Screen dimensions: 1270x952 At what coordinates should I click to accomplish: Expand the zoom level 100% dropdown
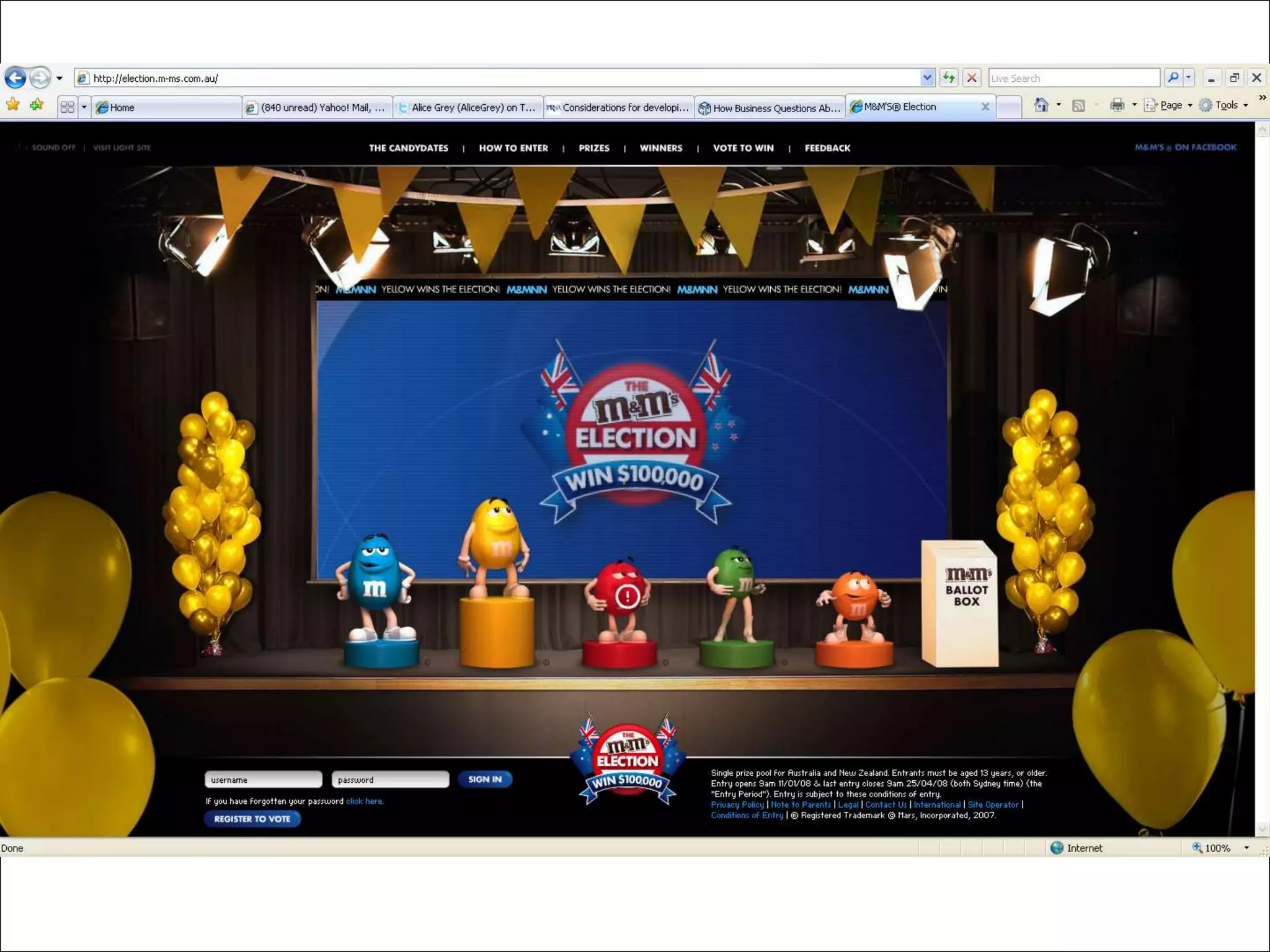1246,848
